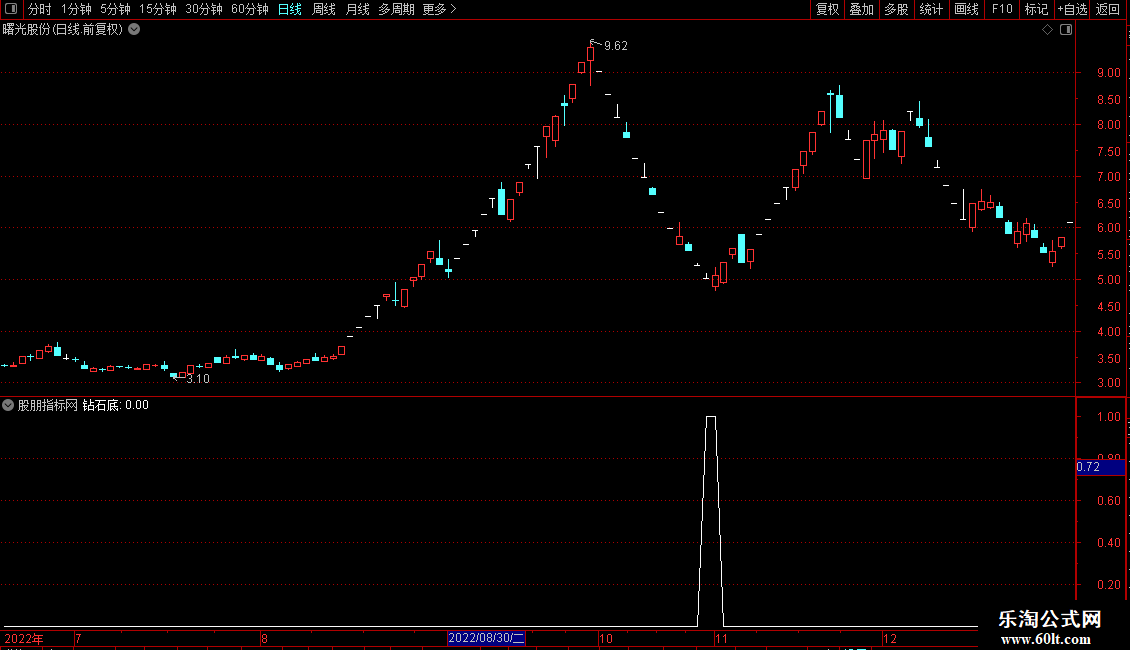This screenshot has height=650, width=1130.
Task: Click month 12 on the time axis
Action: 890,638
